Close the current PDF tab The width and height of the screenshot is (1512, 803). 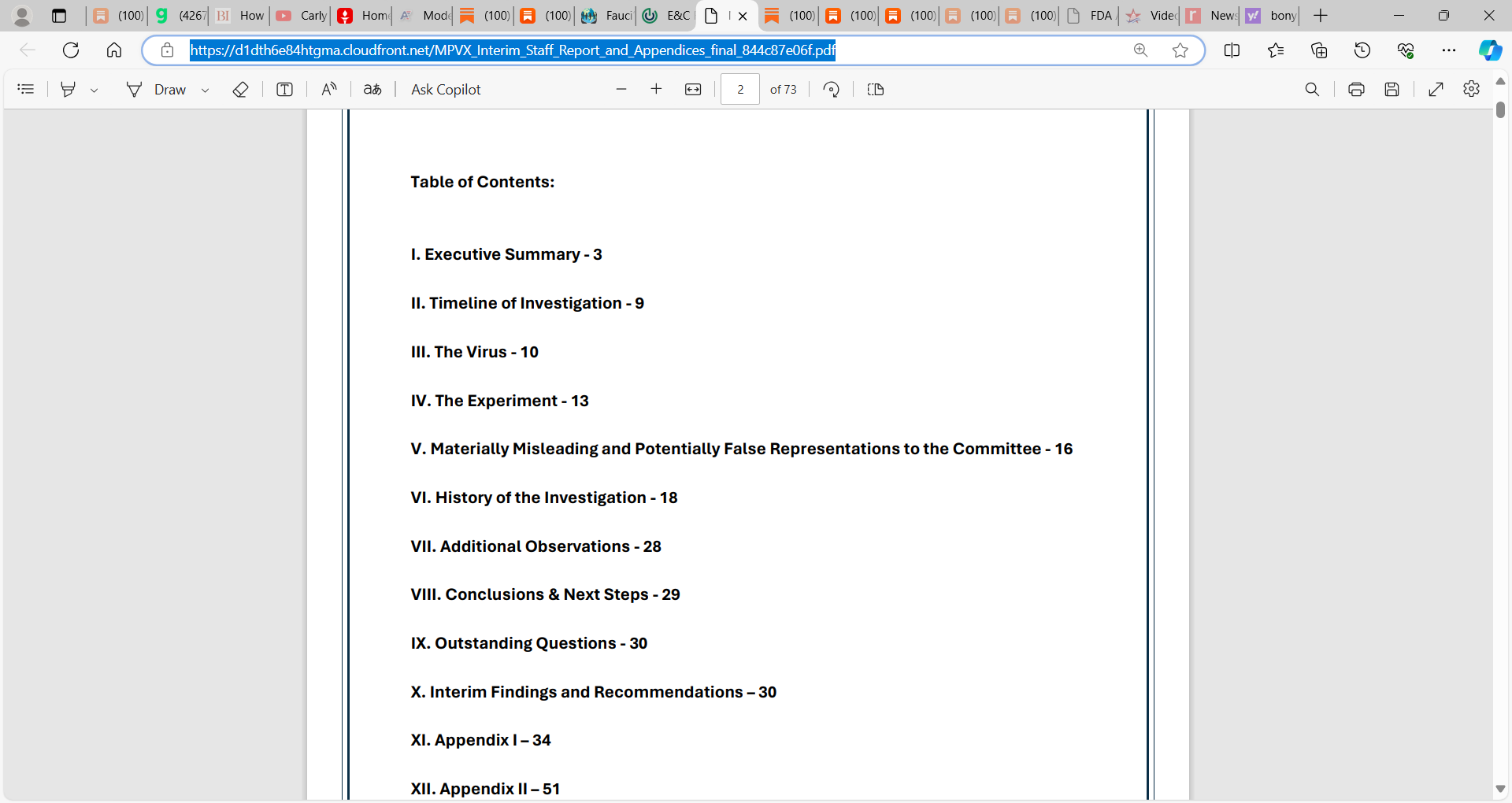[x=743, y=16]
